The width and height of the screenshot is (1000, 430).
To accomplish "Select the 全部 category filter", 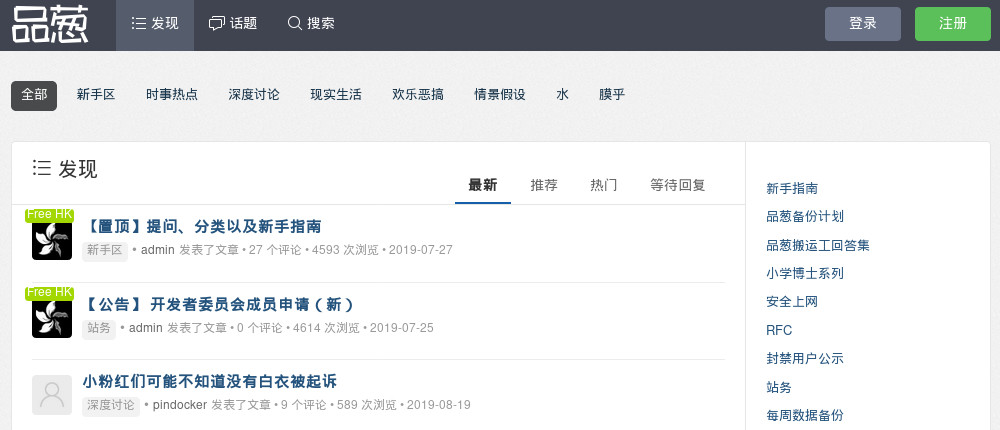I will tap(34, 96).
